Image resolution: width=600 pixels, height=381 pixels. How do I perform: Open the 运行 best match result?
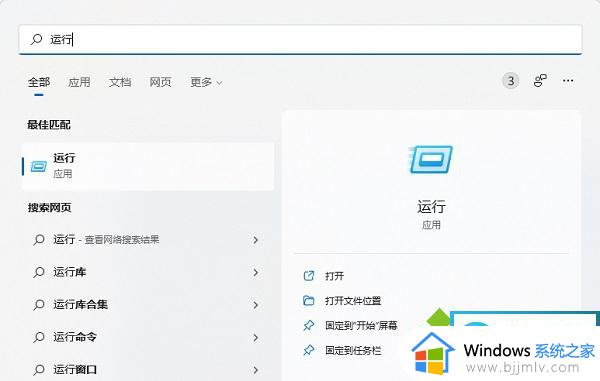point(148,166)
